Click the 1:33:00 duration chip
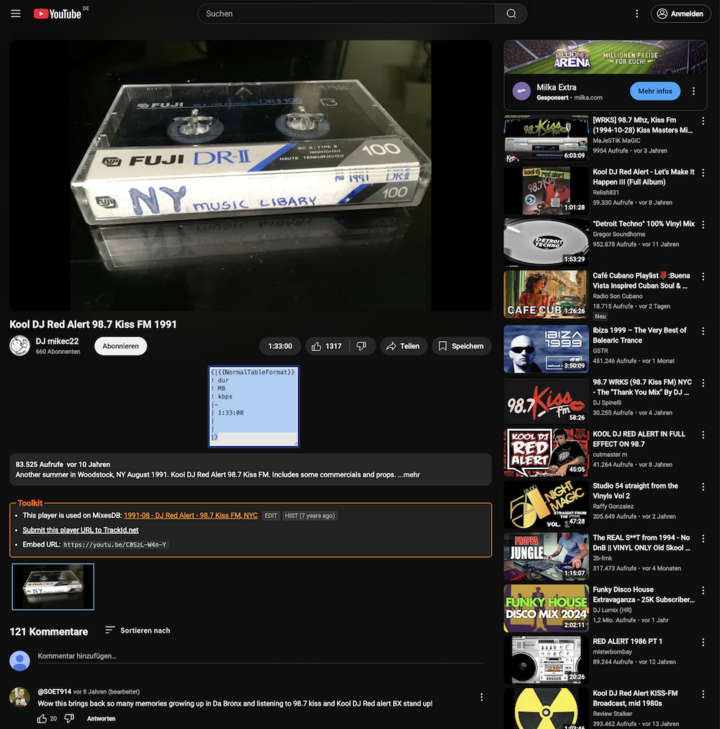Image resolution: width=720 pixels, height=729 pixels. [x=280, y=346]
